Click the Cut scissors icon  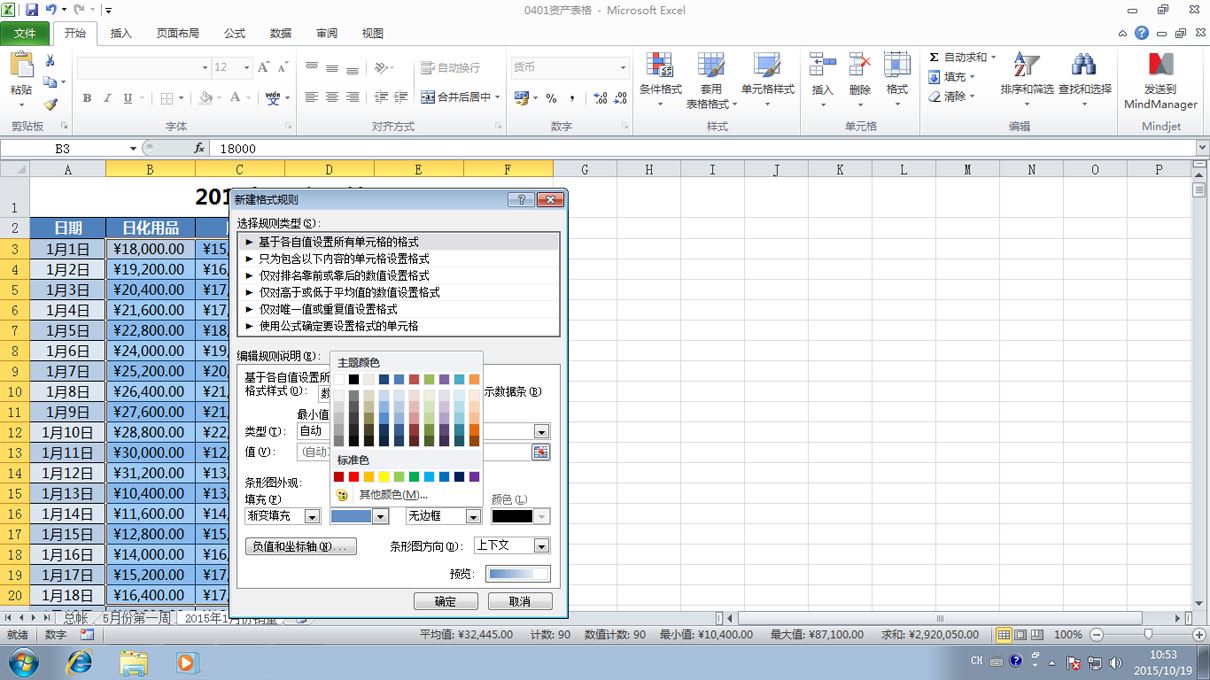(x=50, y=62)
